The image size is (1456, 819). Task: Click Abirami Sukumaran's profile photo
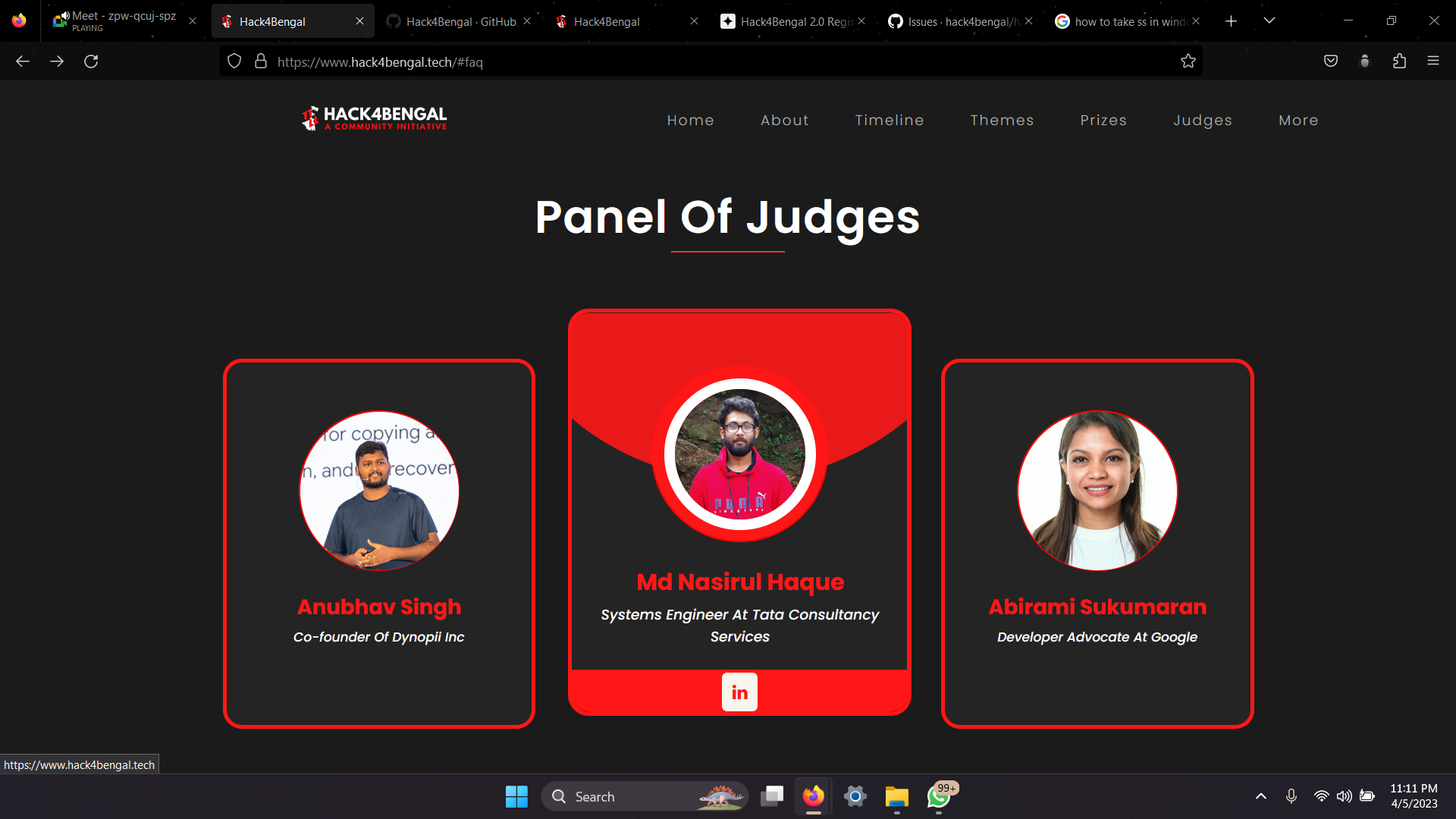[x=1097, y=491]
